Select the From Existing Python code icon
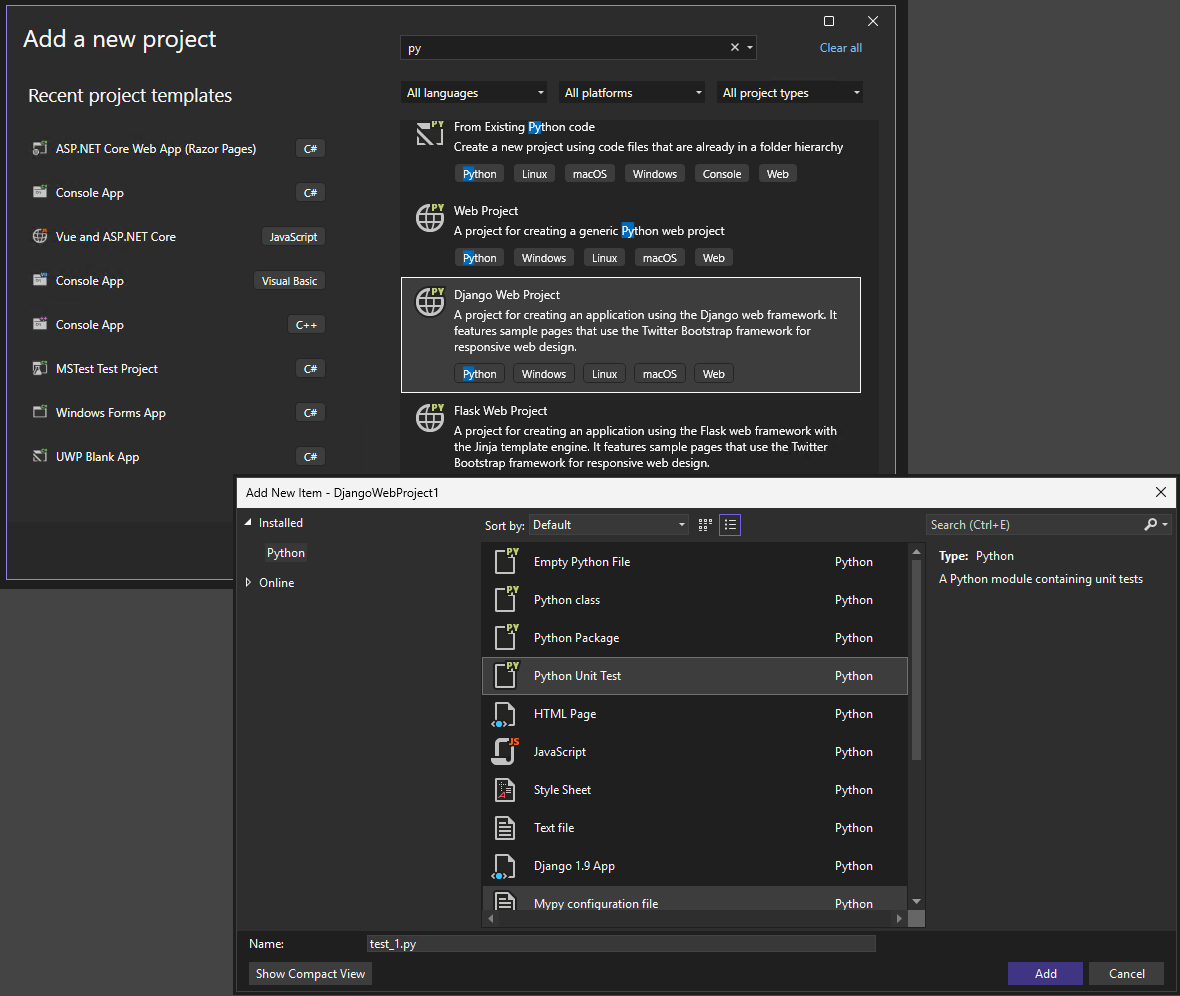This screenshot has height=996, width=1180. click(429, 133)
